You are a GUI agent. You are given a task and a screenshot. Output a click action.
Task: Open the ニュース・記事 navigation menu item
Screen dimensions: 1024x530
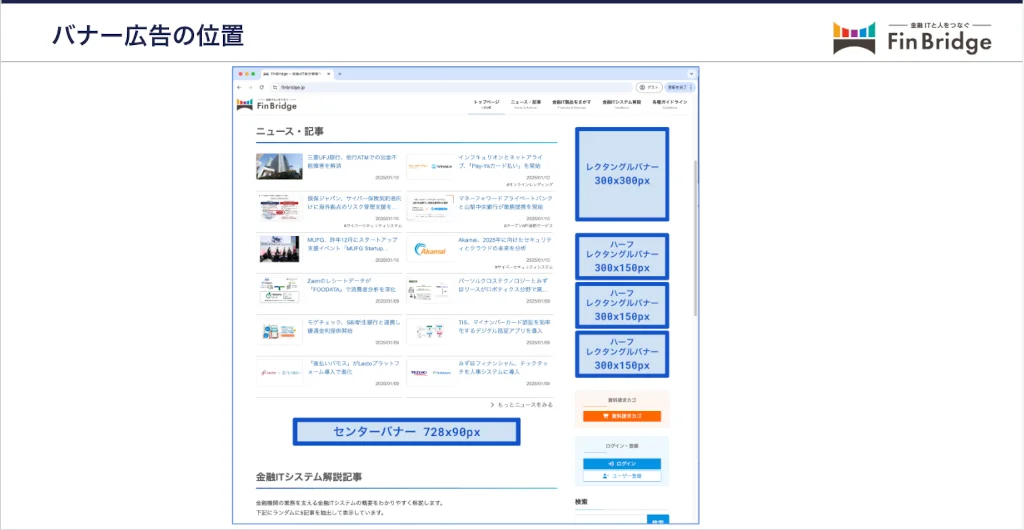click(x=525, y=103)
